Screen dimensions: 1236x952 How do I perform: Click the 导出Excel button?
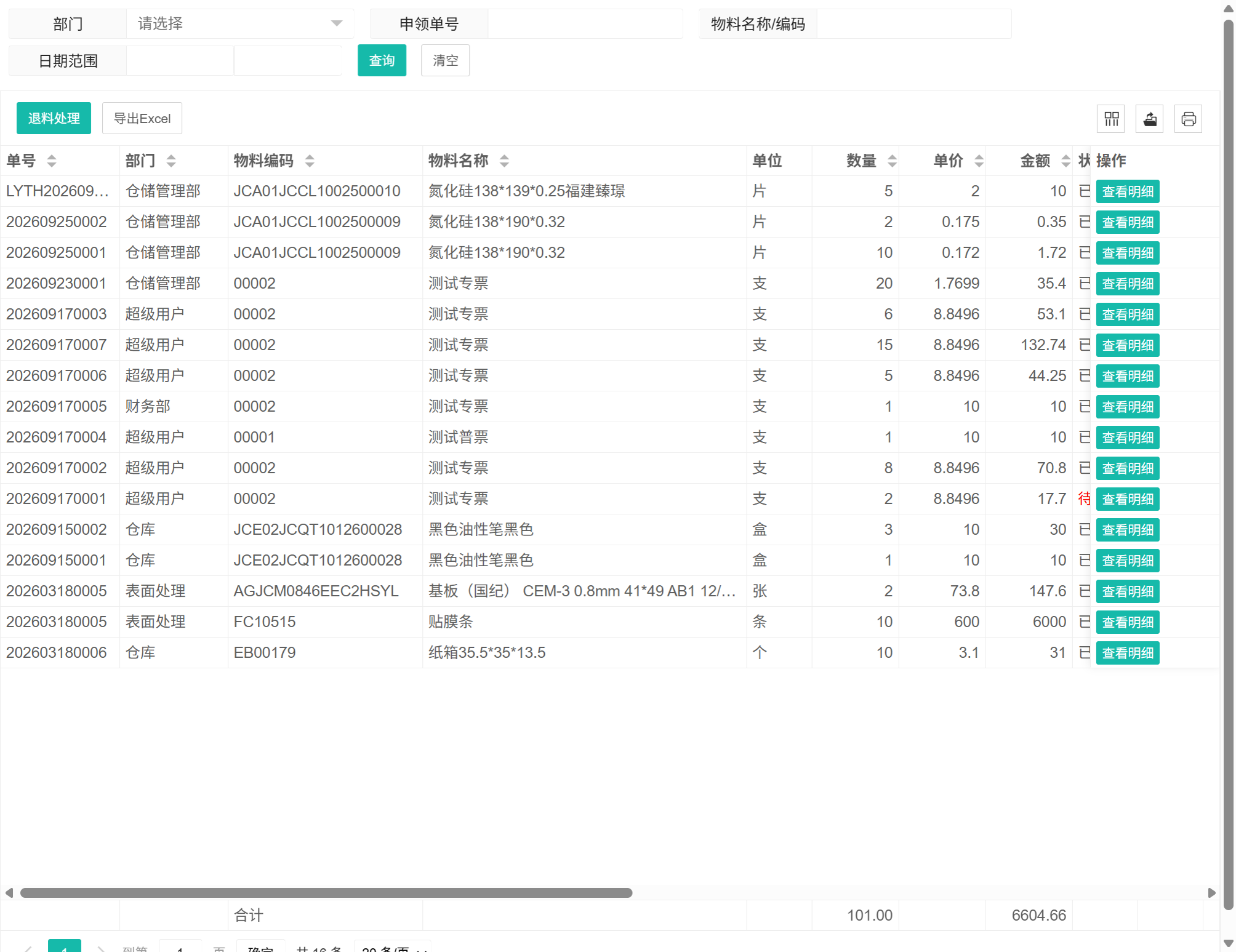click(142, 118)
